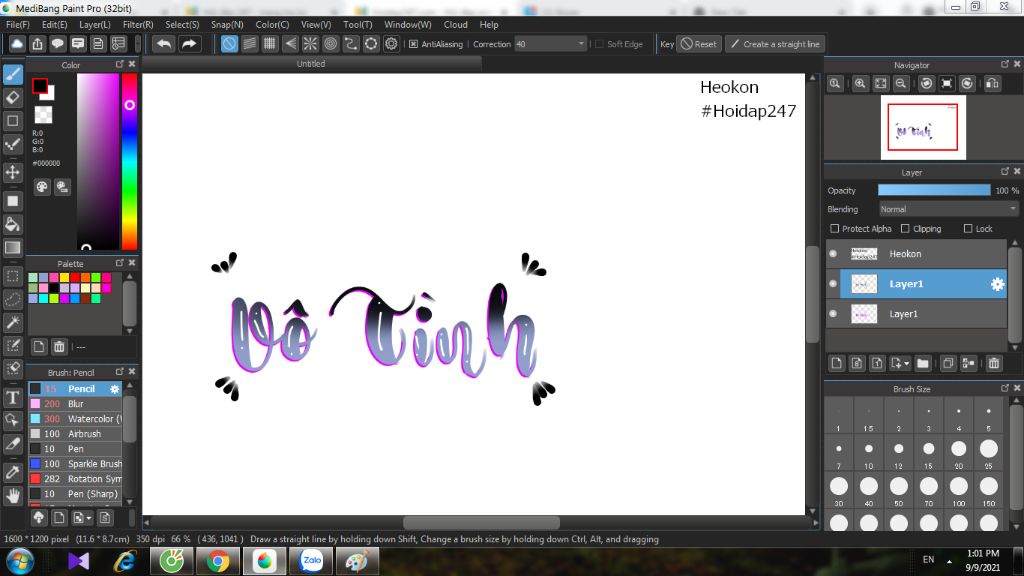Click the layer Opacity slider
The width and height of the screenshot is (1024, 576).
tap(934, 190)
